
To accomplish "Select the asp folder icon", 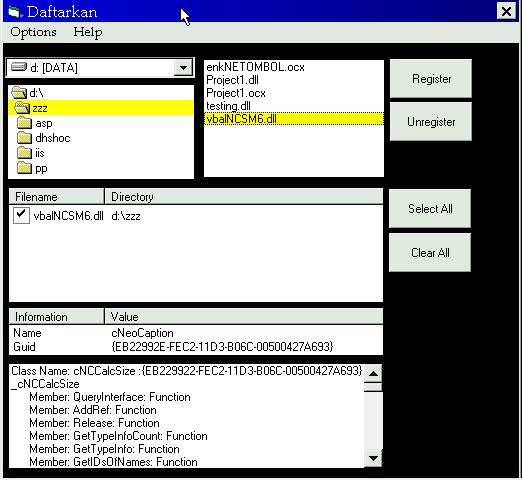I will click(x=25, y=123).
